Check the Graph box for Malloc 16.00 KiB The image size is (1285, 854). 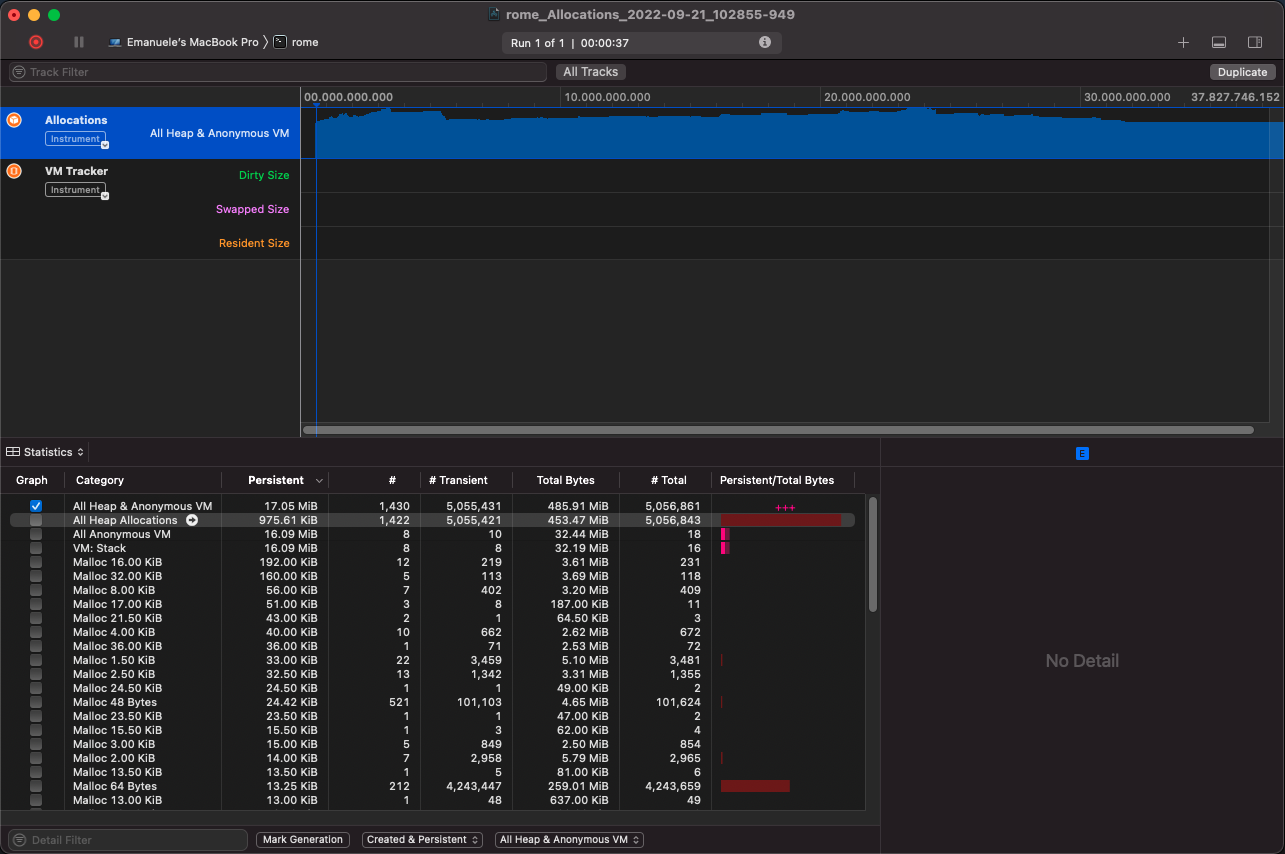click(x=36, y=562)
